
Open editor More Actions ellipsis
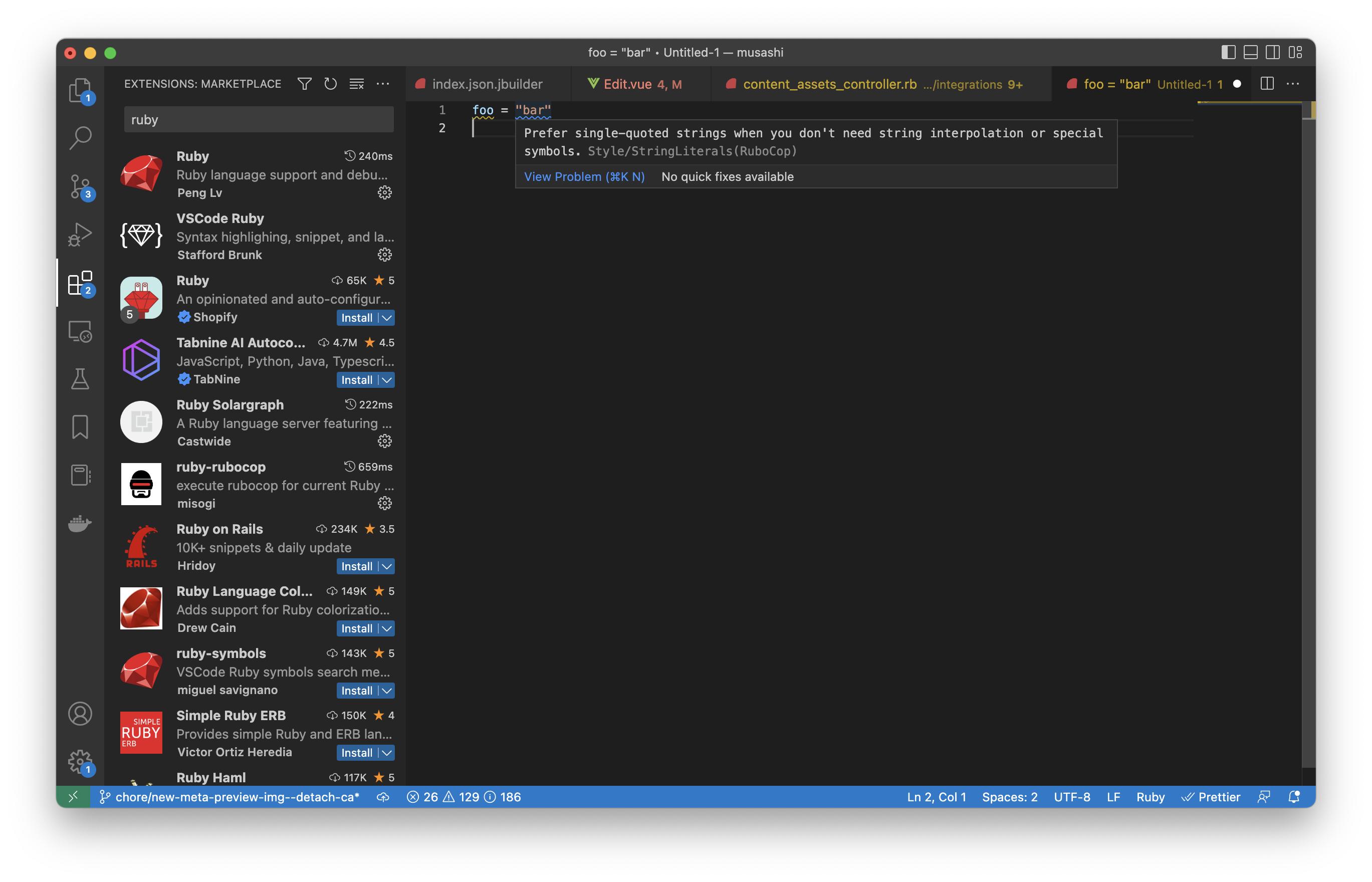pos(1292,84)
